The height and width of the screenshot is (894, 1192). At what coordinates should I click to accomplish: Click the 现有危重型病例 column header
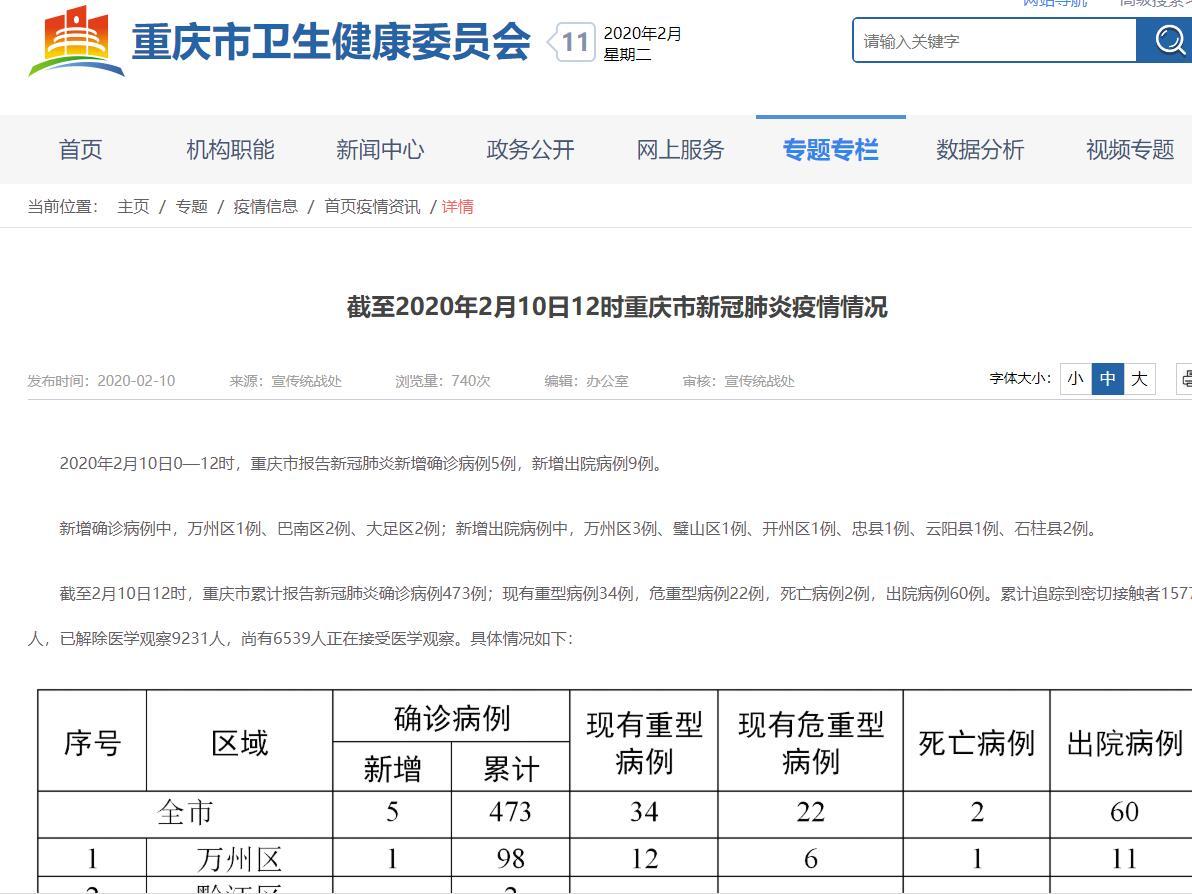click(810, 742)
